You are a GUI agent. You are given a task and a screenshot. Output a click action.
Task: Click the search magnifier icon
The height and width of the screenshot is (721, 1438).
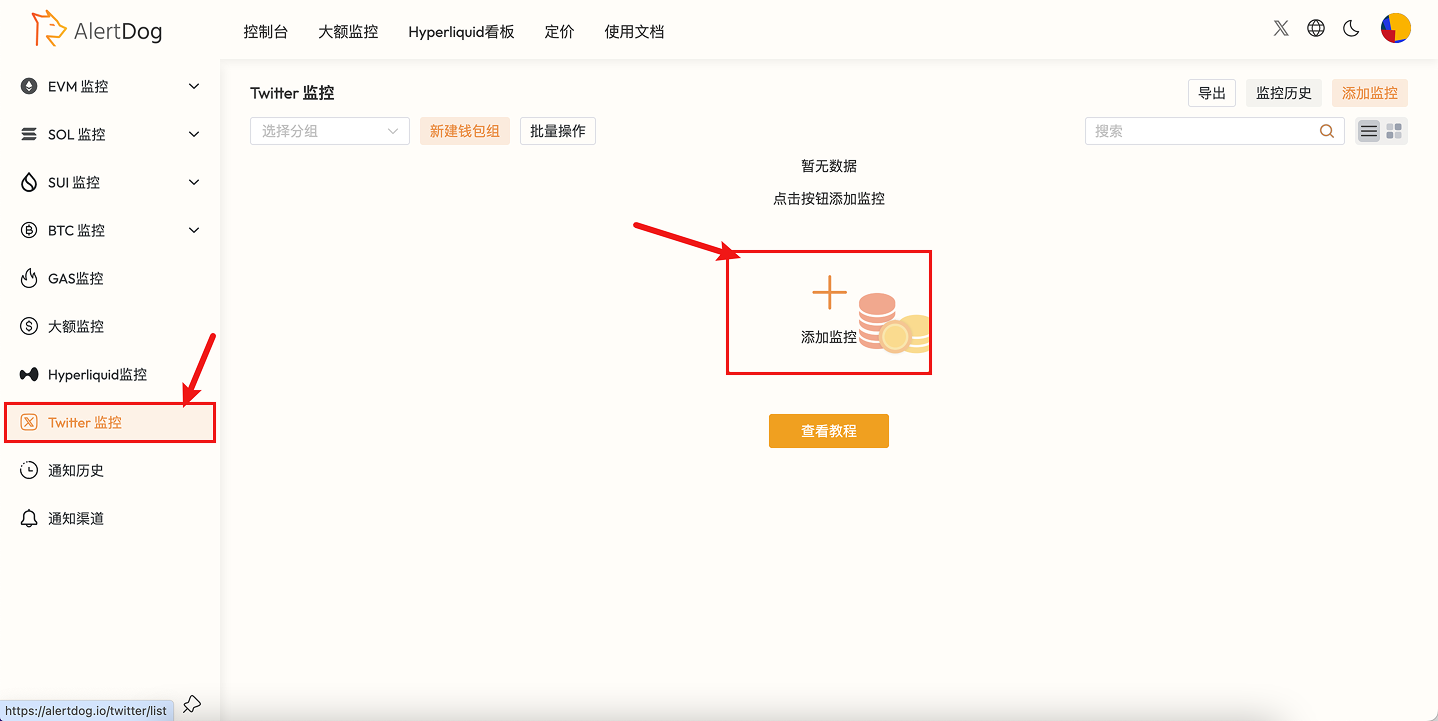(x=1327, y=131)
